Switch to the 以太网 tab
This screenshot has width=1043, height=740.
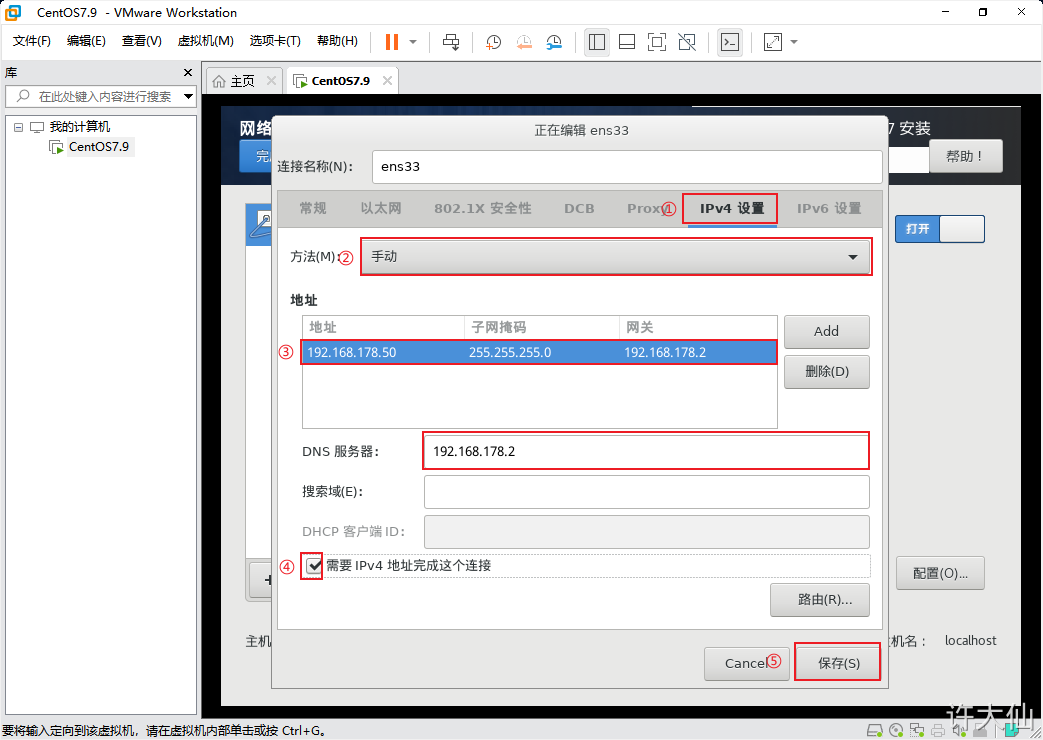click(380, 208)
